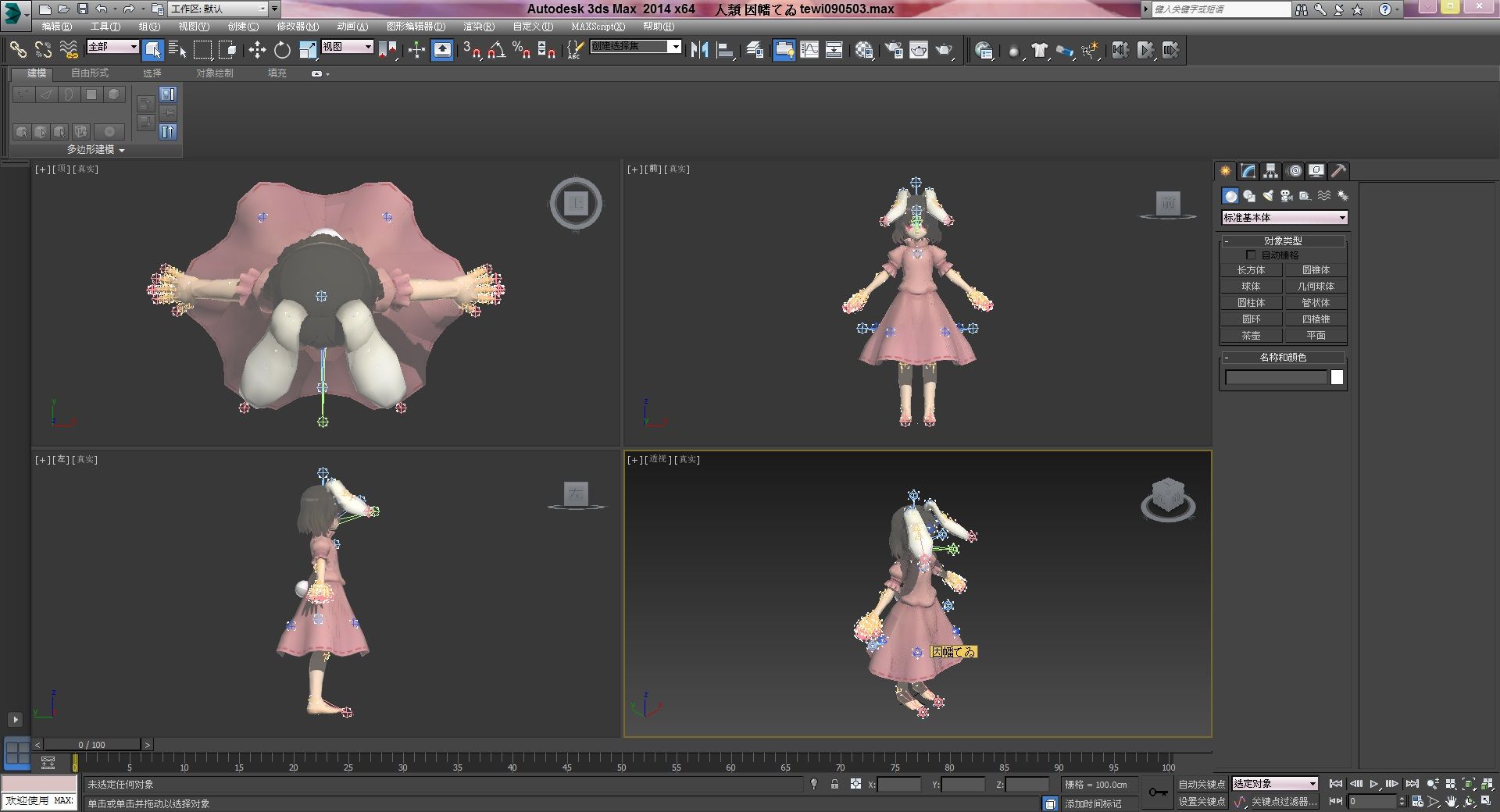Click search field 键入关键字或短语
This screenshot has width=1500, height=812.
click(1222, 9)
